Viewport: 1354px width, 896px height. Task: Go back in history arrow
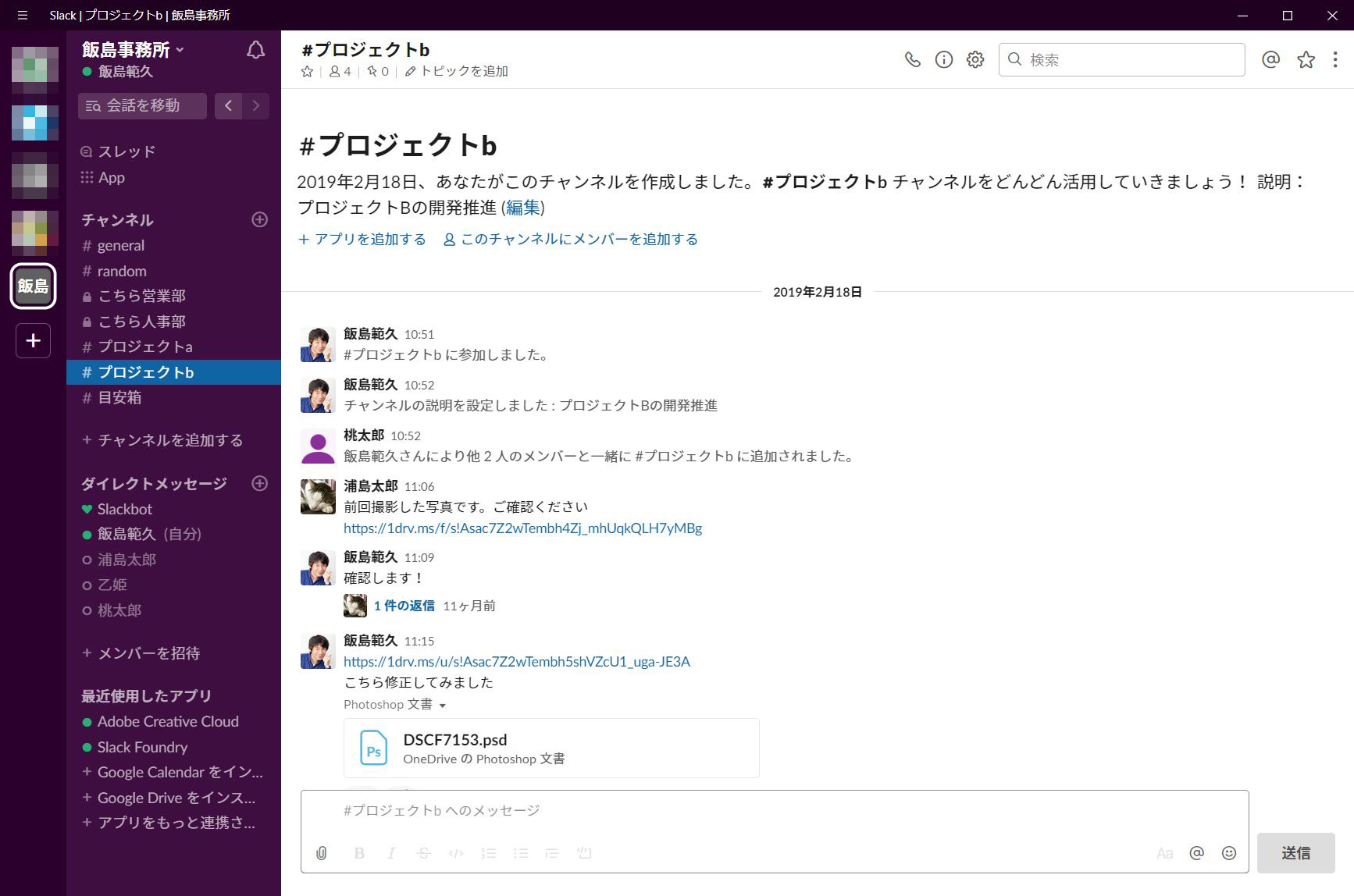(x=228, y=105)
